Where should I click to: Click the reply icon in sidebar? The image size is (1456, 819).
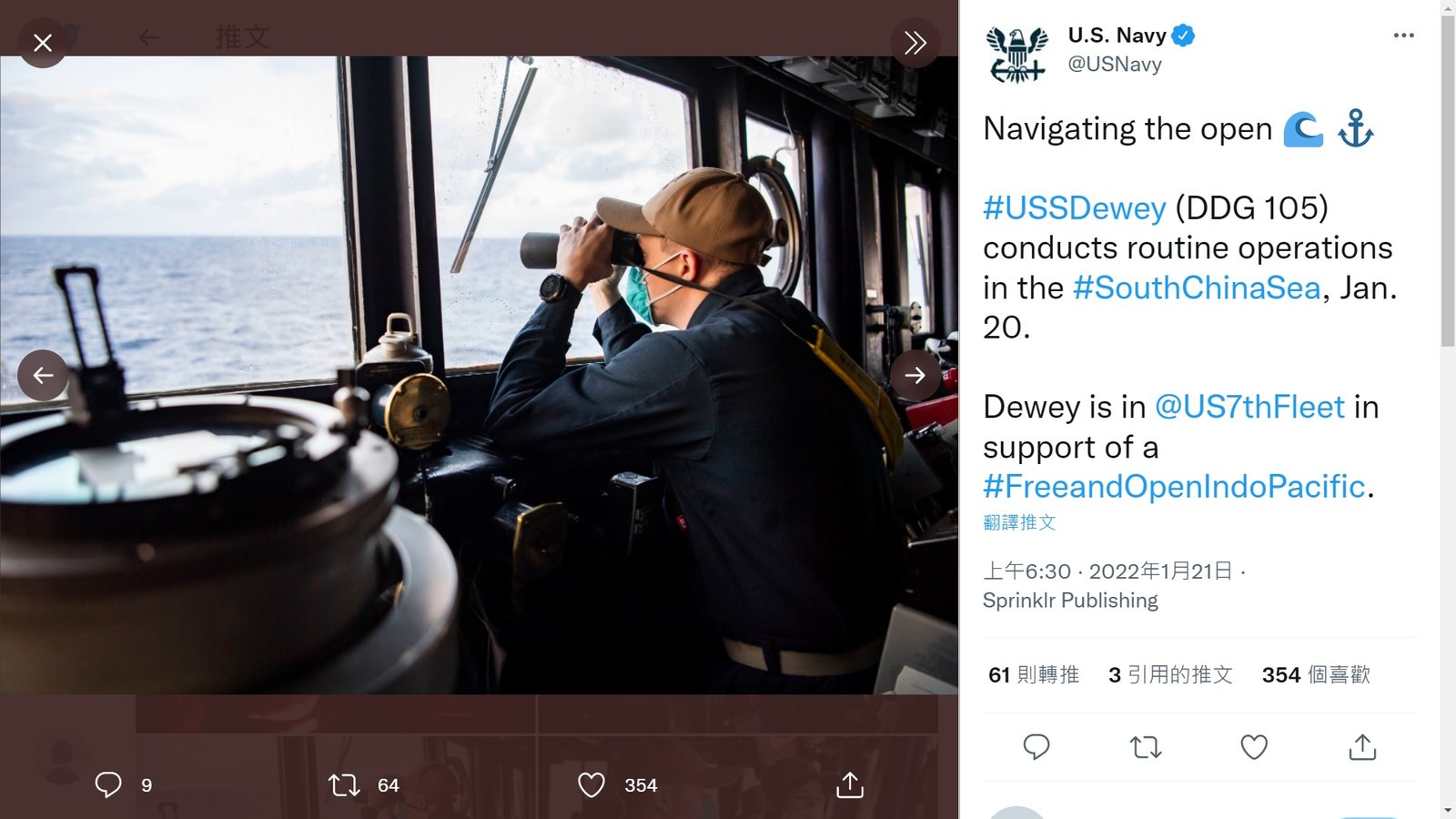coord(1036,747)
